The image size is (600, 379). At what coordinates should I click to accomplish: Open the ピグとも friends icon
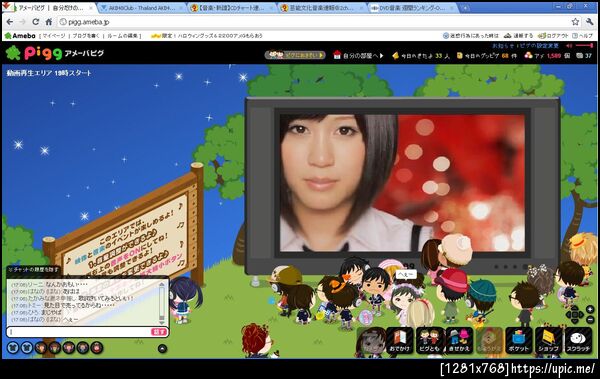tap(429, 340)
